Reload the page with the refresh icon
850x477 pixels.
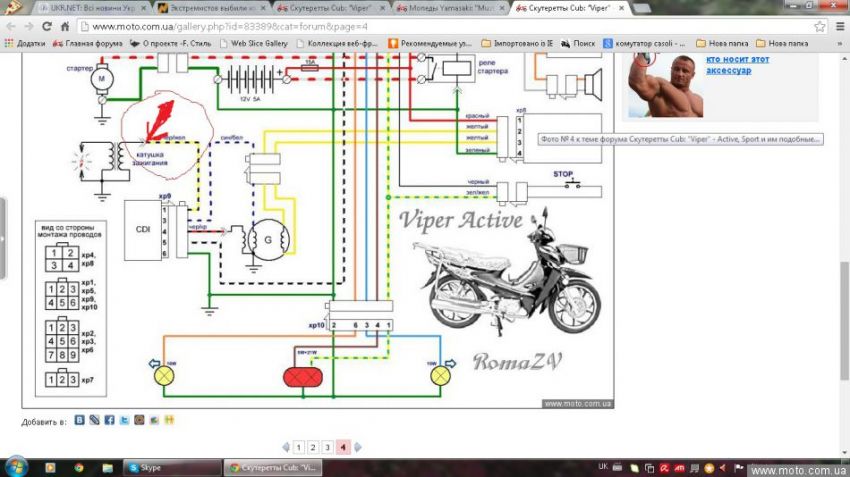pyautogui.click(x=47, y=27)
